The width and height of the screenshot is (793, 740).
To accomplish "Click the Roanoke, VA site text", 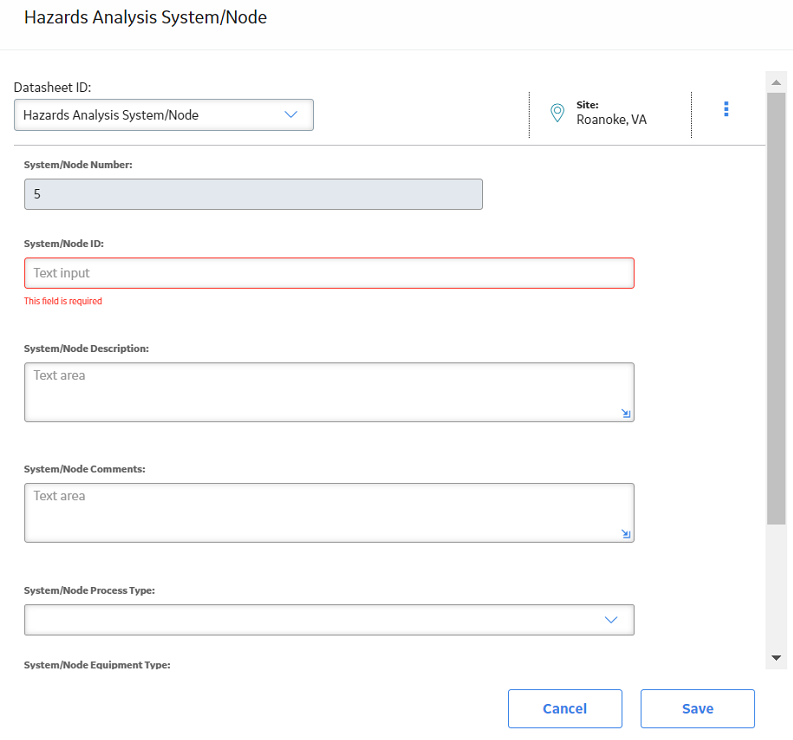I will tap(611, 119).
